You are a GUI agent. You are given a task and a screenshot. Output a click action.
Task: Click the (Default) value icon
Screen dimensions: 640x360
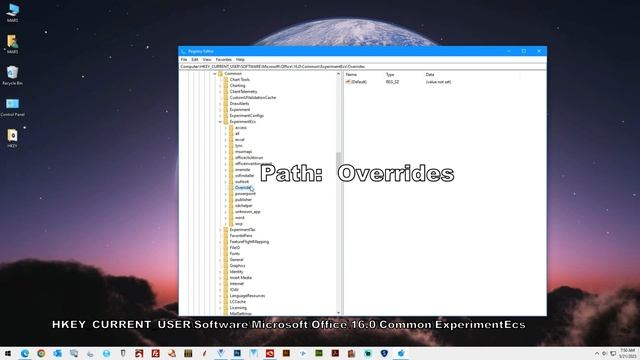click(x=348, y=82)
